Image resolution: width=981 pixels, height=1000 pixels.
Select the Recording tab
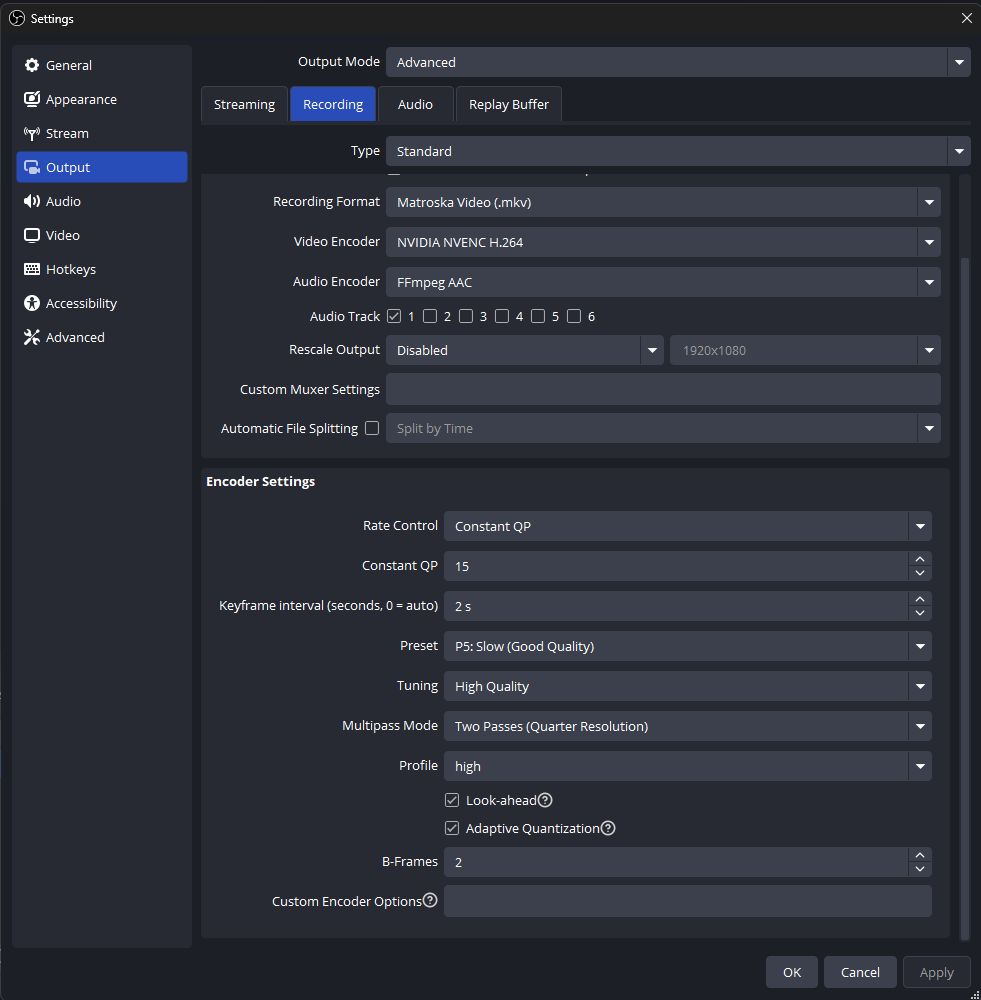pos(333,104)
